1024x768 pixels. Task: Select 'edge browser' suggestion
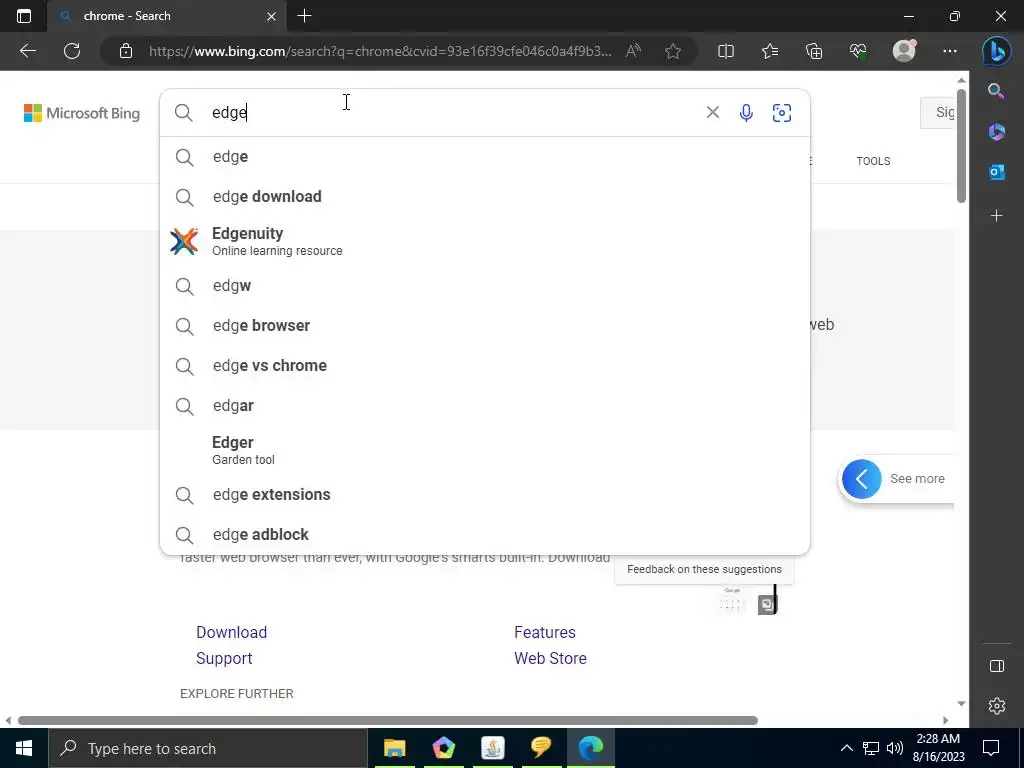(x=485, y=326)
